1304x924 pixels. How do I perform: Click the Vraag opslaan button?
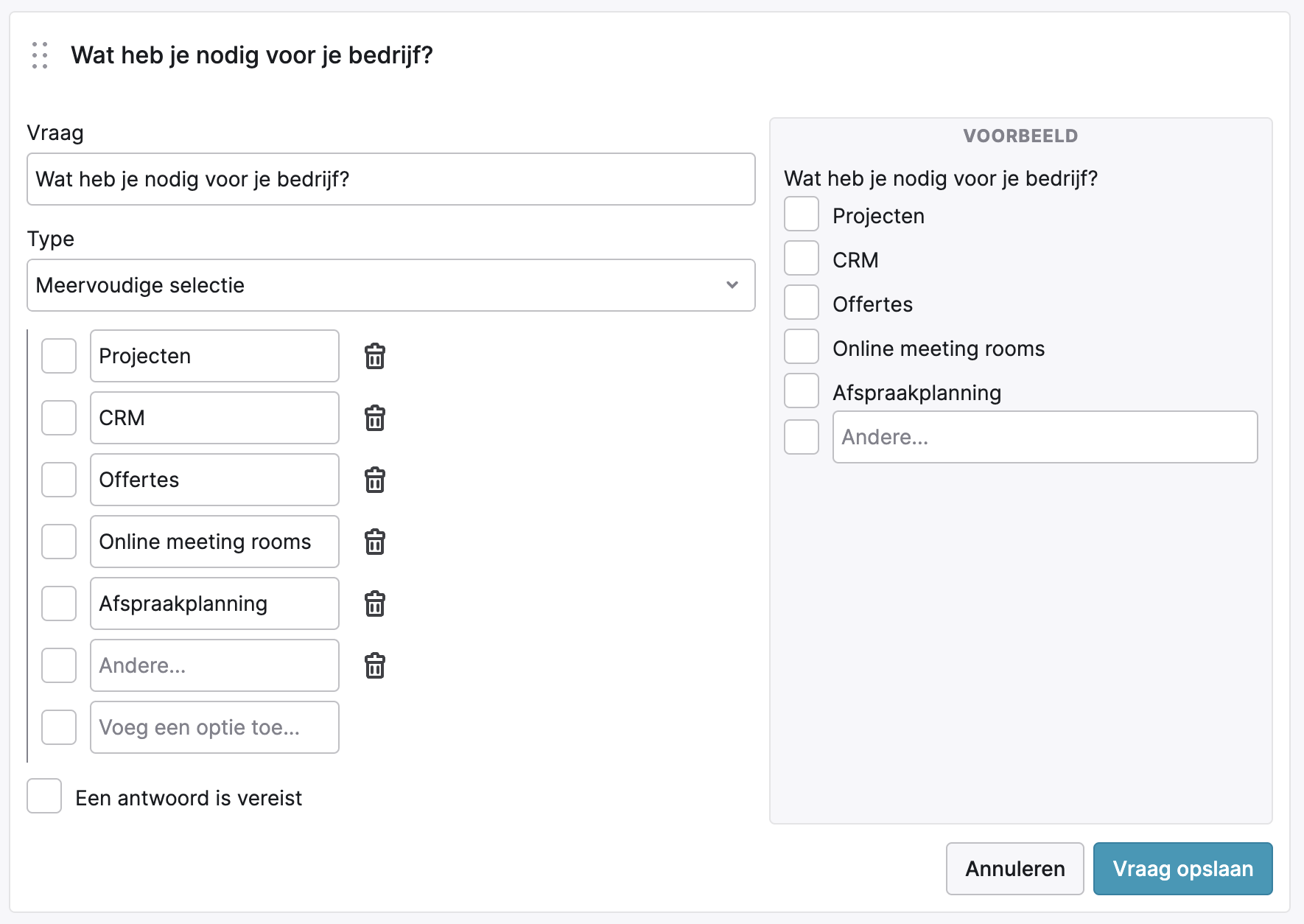coord(1182,869)
